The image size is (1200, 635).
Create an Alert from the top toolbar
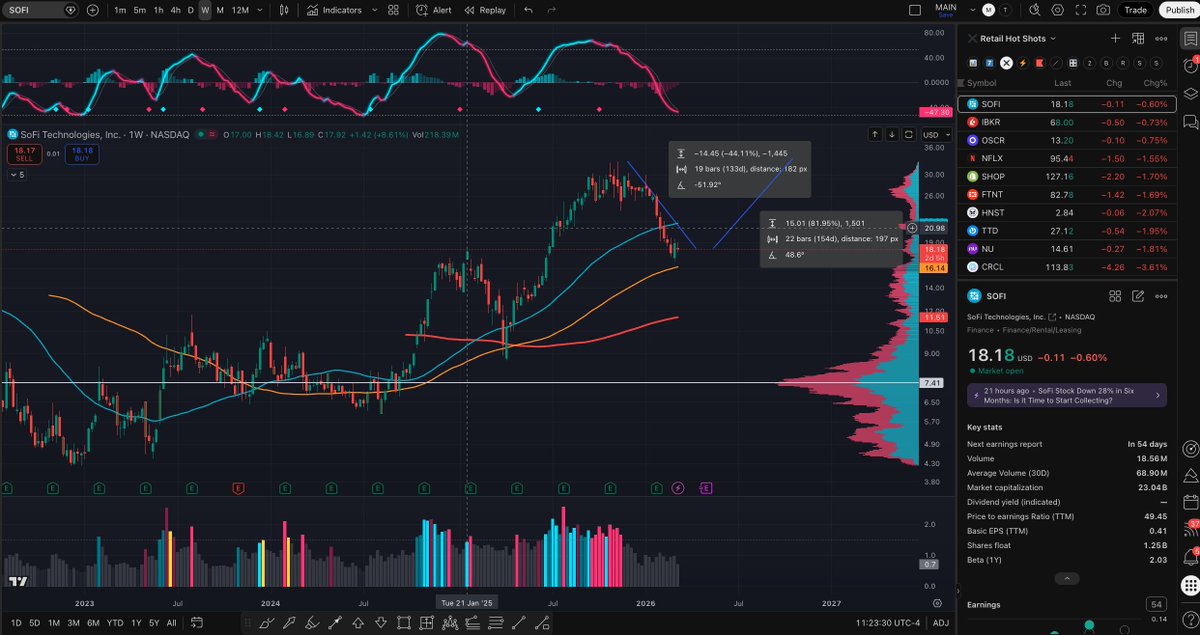point(434,10)
